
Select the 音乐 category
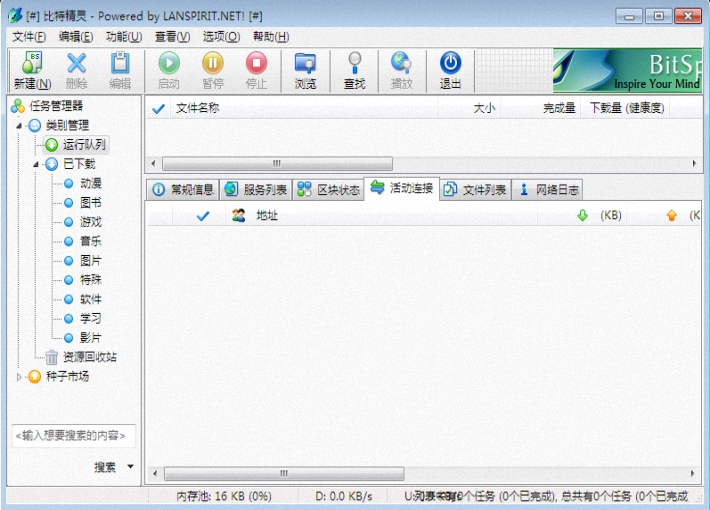tap(82, 241)
